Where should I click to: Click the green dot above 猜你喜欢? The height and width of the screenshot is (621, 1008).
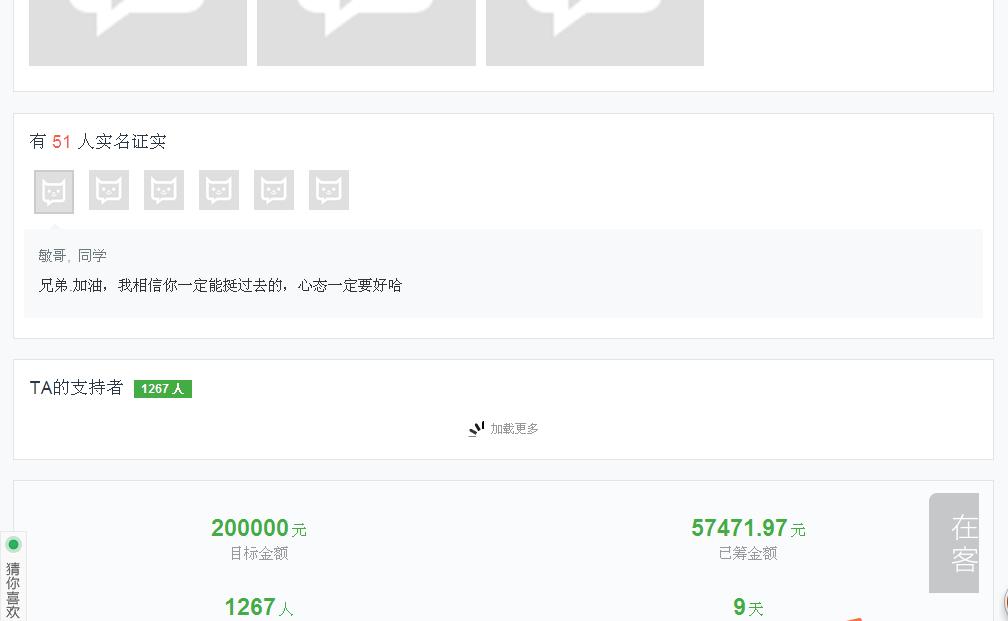coord(14,545)
